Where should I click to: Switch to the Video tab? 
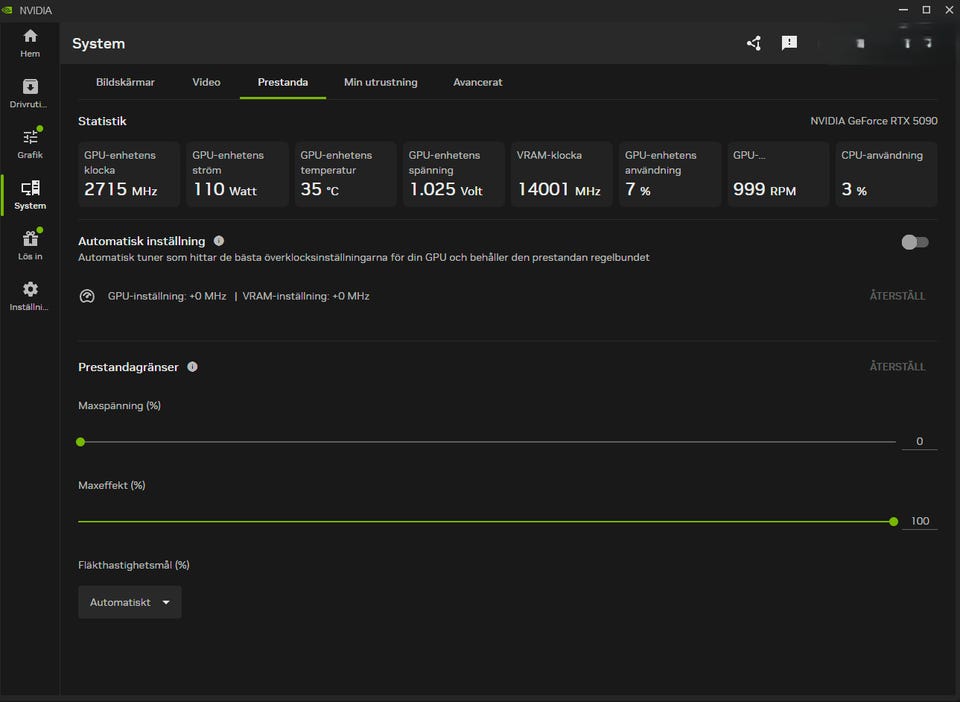pos(206,82)
